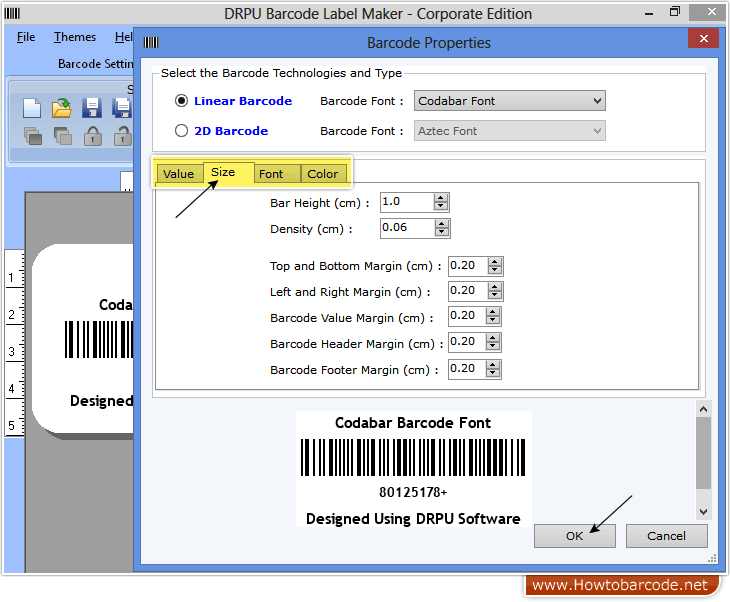This screenshot has height=602, width=730.
Task: Open the disabled Aztec Font dropdown
Action: [x=510, y=131]
